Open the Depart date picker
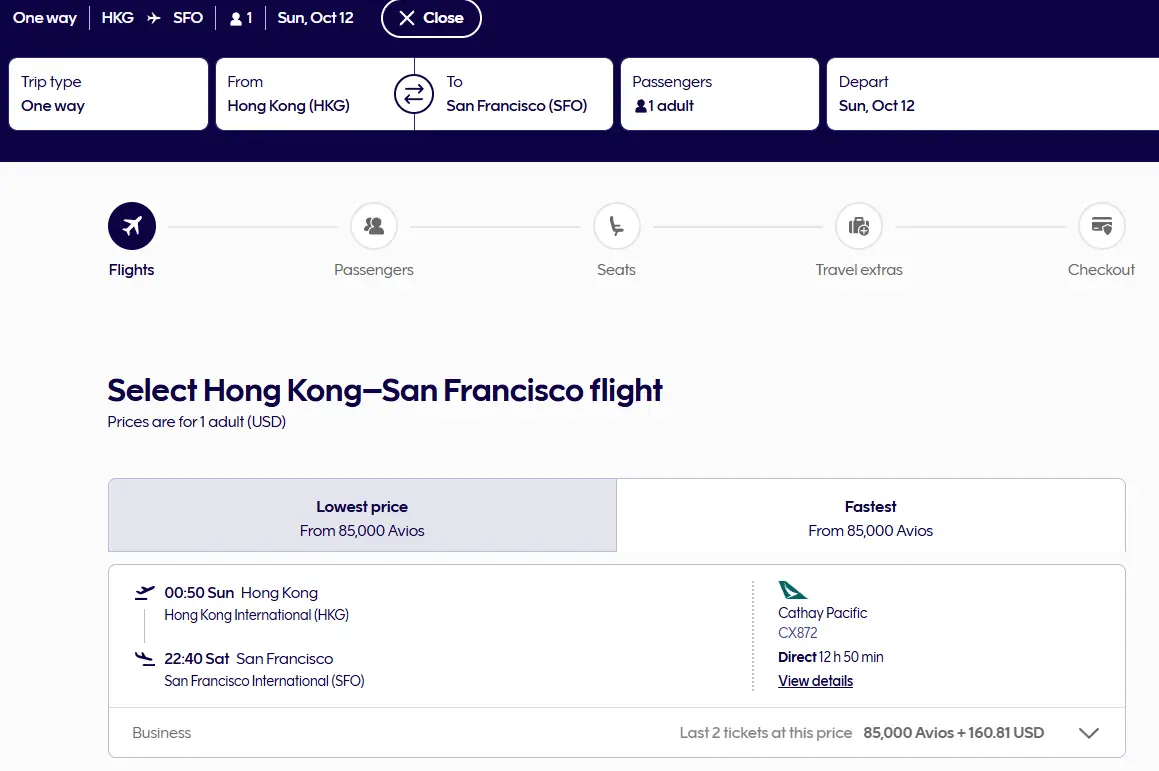Screen dimensions: 1159x771 coord(990,94)
